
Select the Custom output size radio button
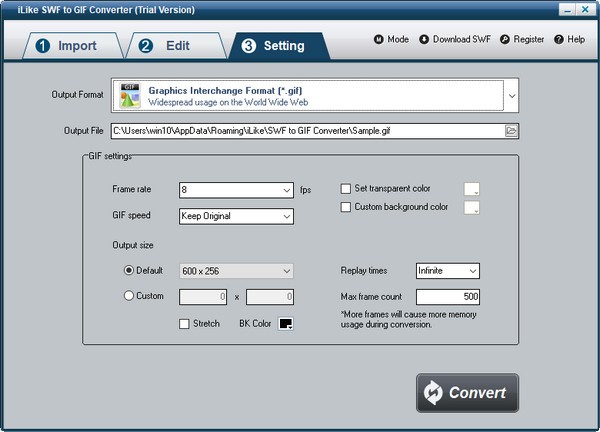pos(129,295)
